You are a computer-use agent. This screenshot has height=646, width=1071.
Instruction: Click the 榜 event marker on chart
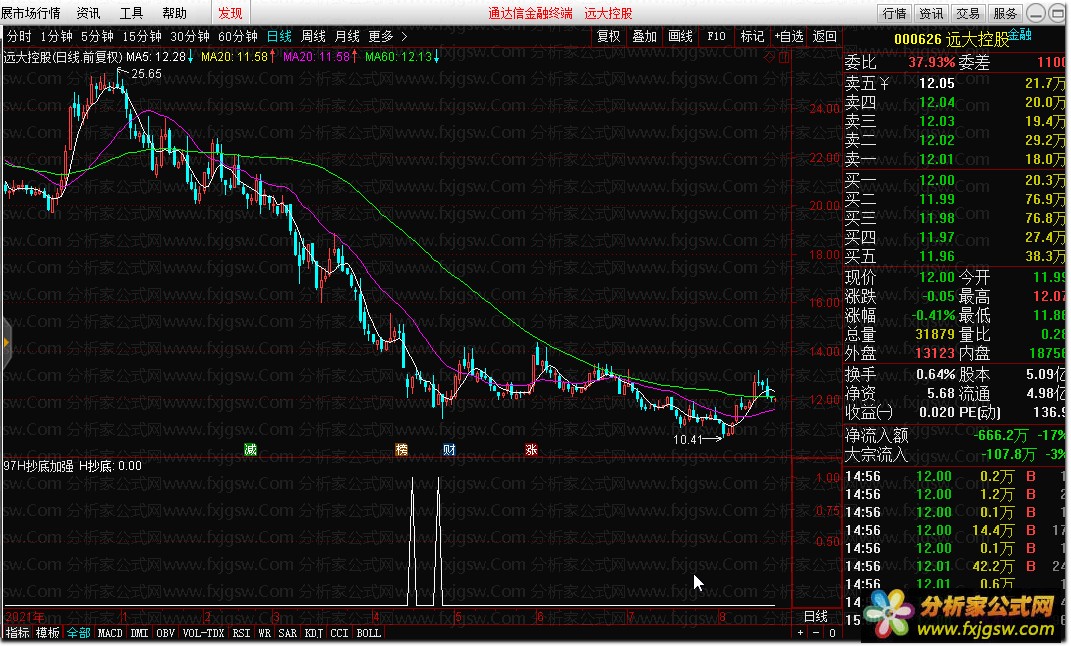[402, 449]
